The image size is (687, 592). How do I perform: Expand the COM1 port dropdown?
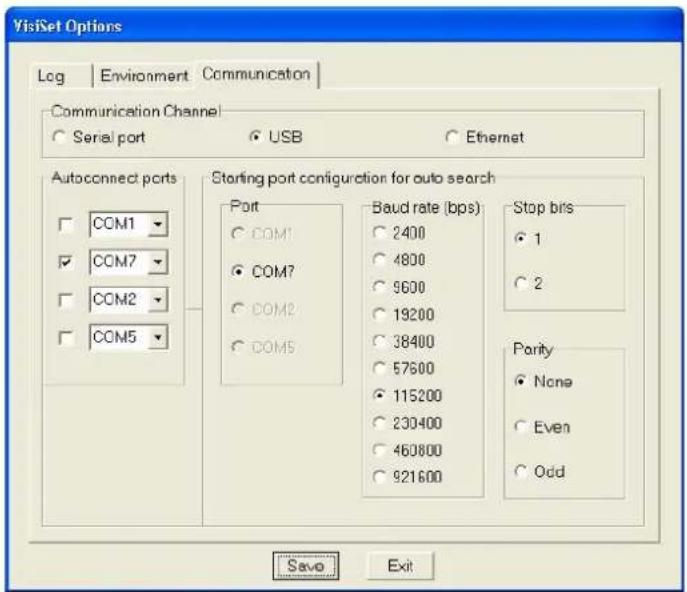(158, 224)
